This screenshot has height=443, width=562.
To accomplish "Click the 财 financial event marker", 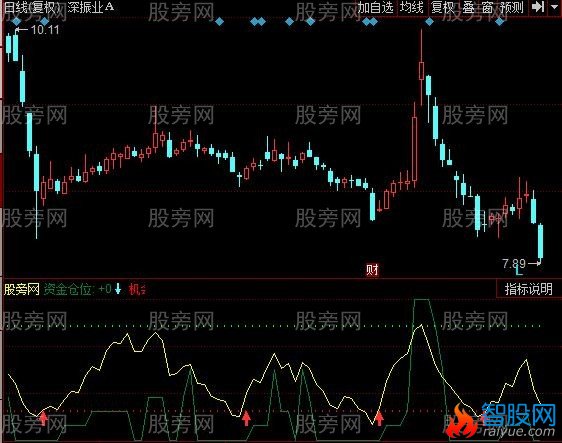I will [372, 270].
